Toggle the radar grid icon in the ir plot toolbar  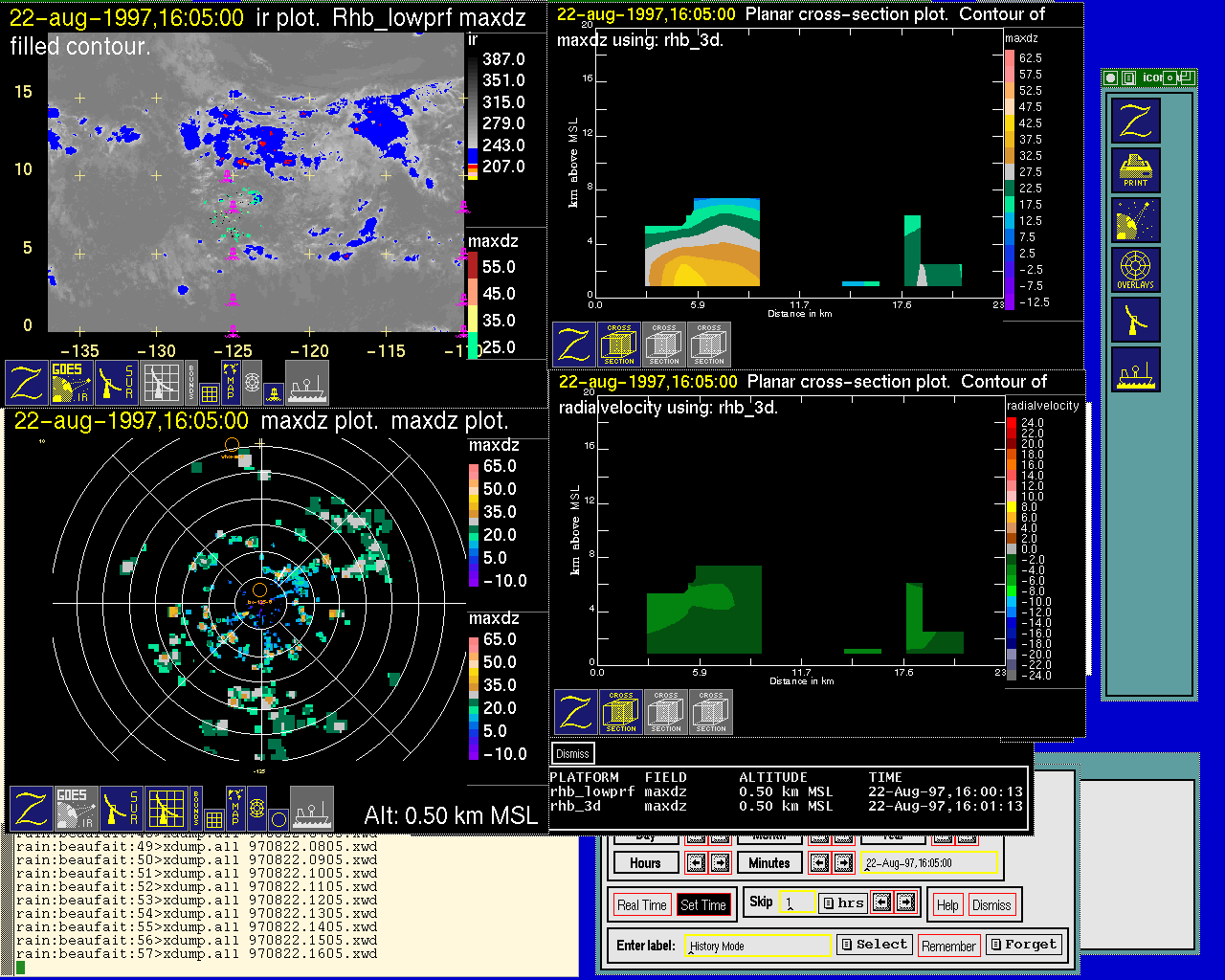[x=162, y=382]
